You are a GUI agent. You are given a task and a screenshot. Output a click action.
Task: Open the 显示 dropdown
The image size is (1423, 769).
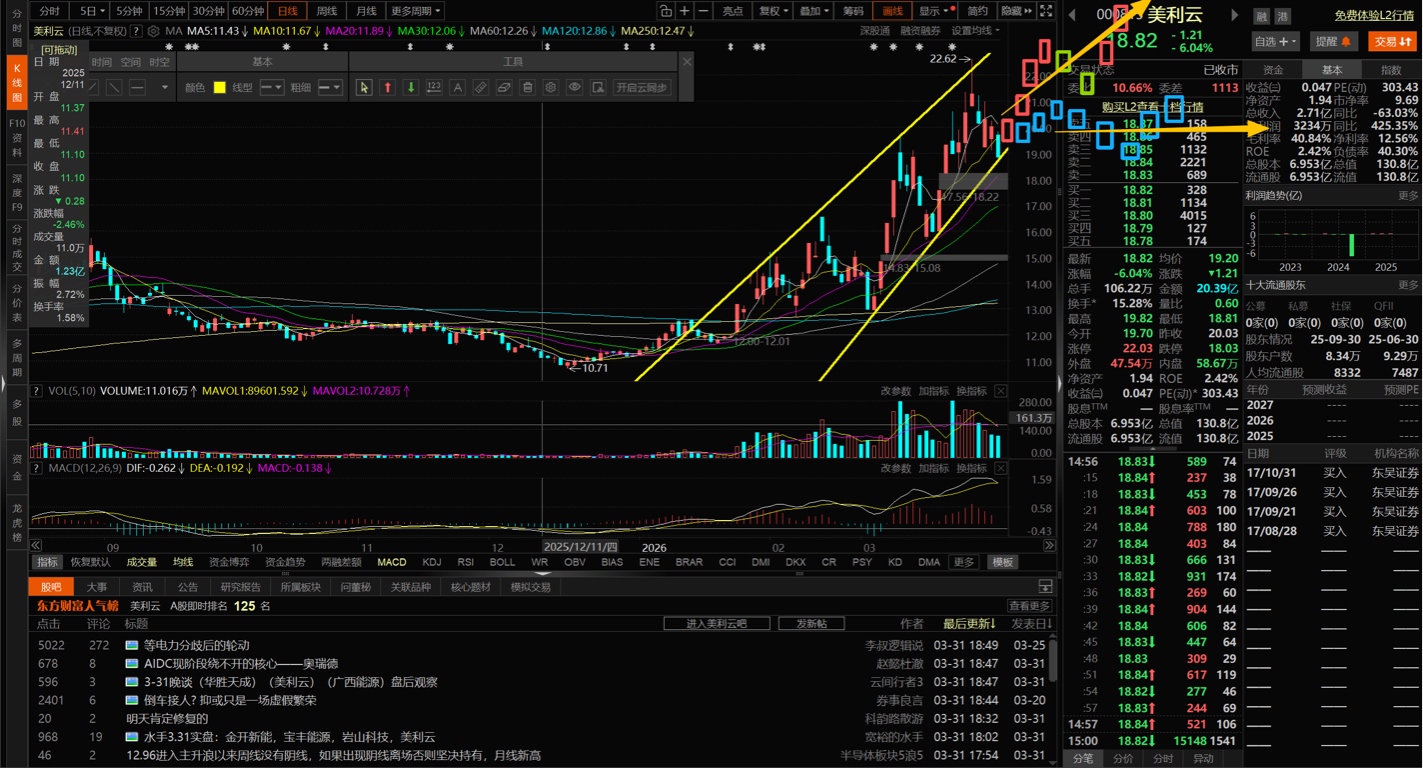[934, 11]
